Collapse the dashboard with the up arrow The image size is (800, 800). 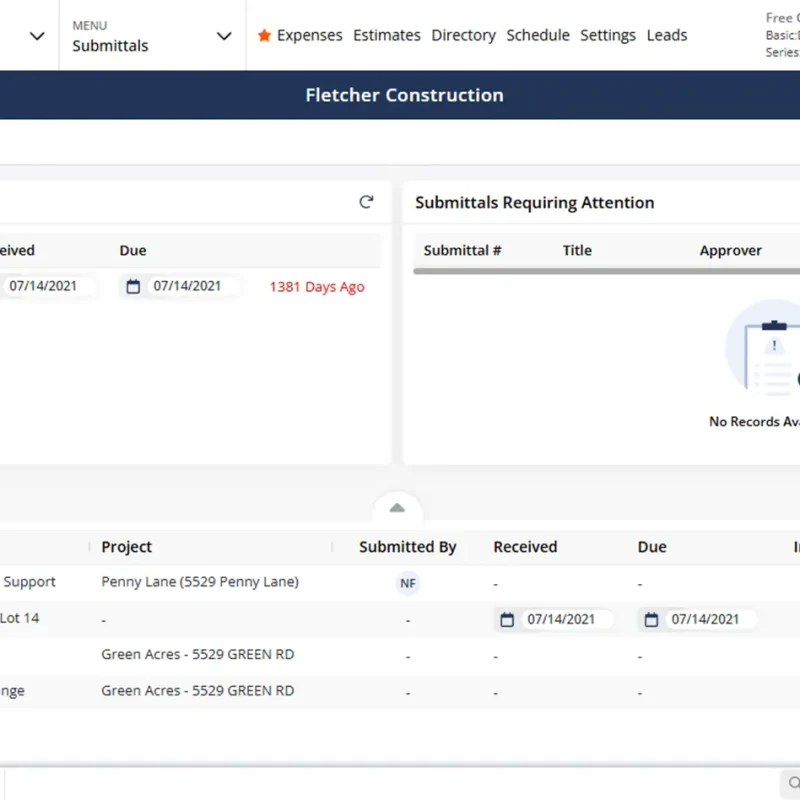click(x=397, y=508)
